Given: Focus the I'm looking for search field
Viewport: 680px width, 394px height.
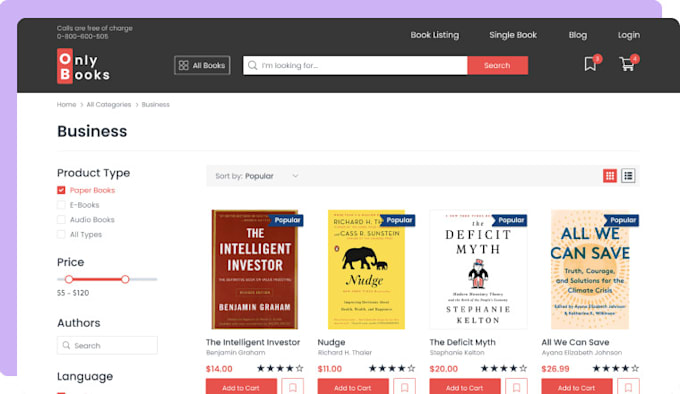Looking at the screenshot, I should (355, 65).
